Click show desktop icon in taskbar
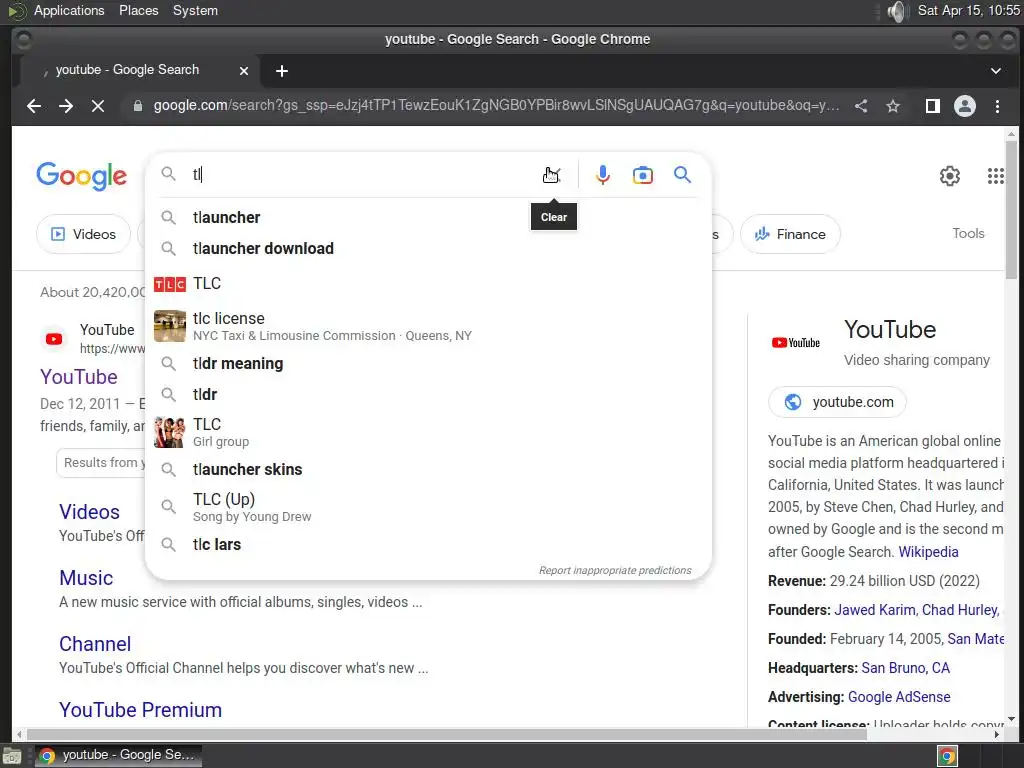The height and width of the screenshot is (768, 1024). [12, 756]
